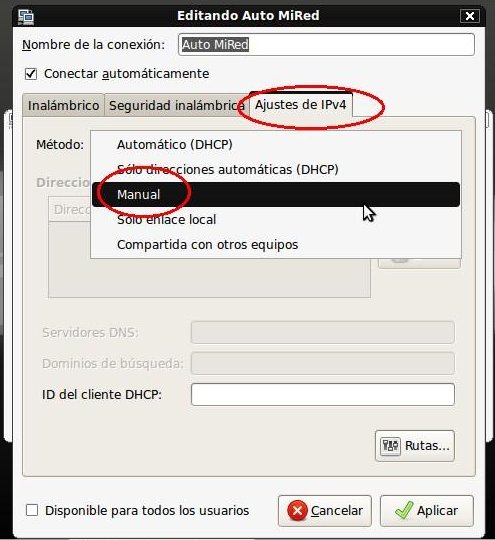
Task: Click the ID del cliente DHCP field
Action: pos(323,394)
